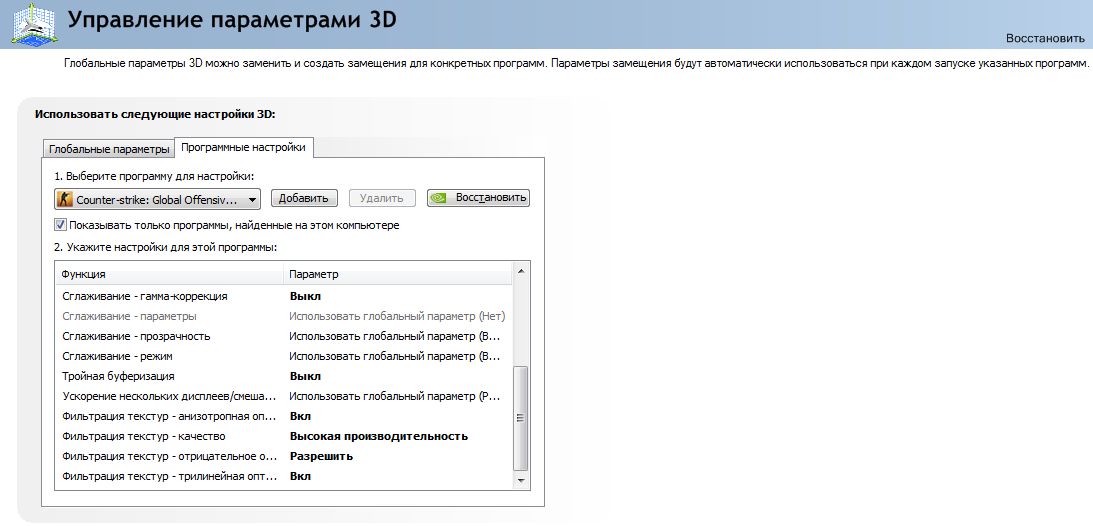Click the 3D settings cube icon in header
The image size is (1093, 526).
click(31, 23)
